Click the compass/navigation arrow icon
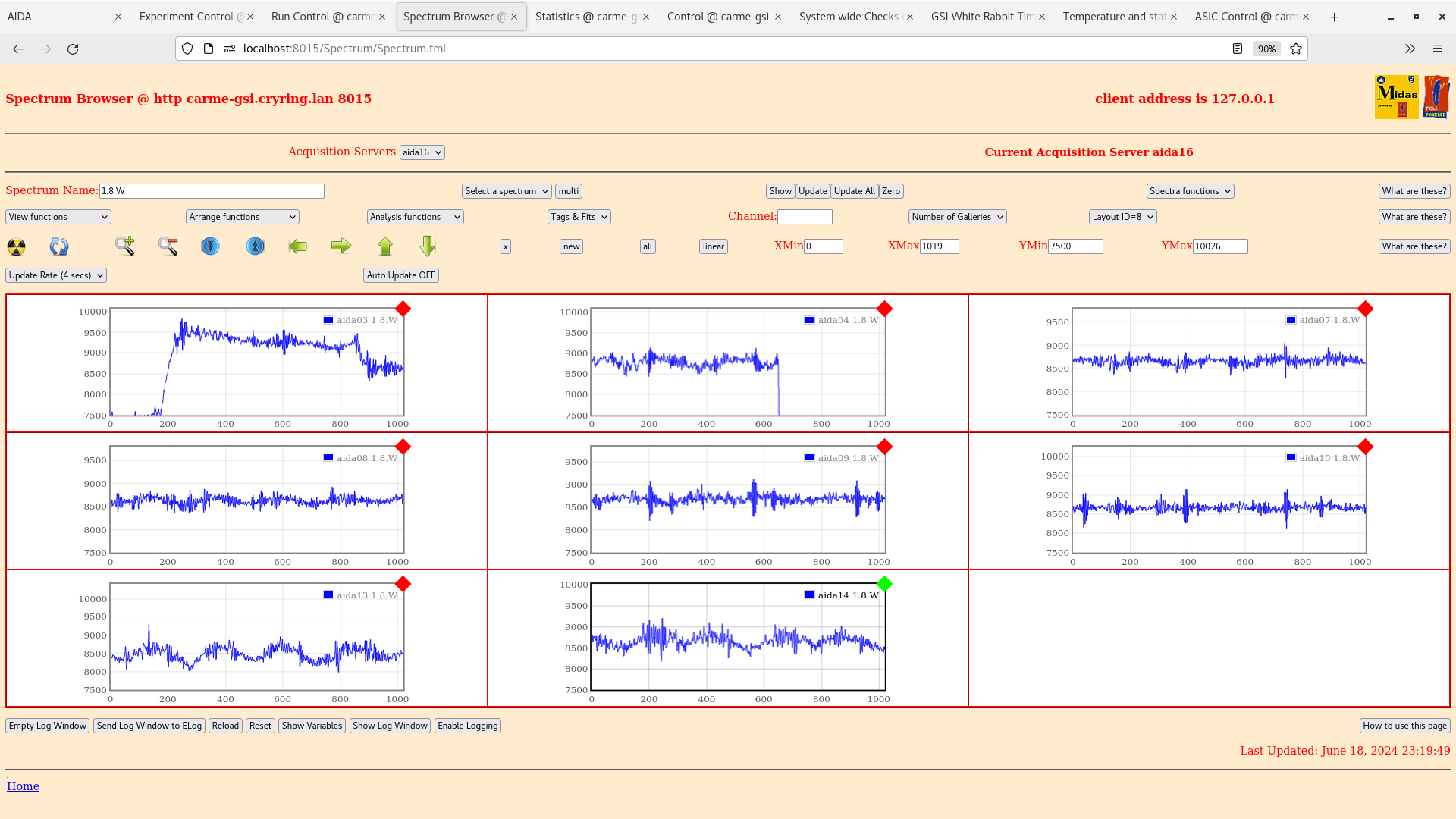Screen dimensions: 1456x819 coord(254,246)
